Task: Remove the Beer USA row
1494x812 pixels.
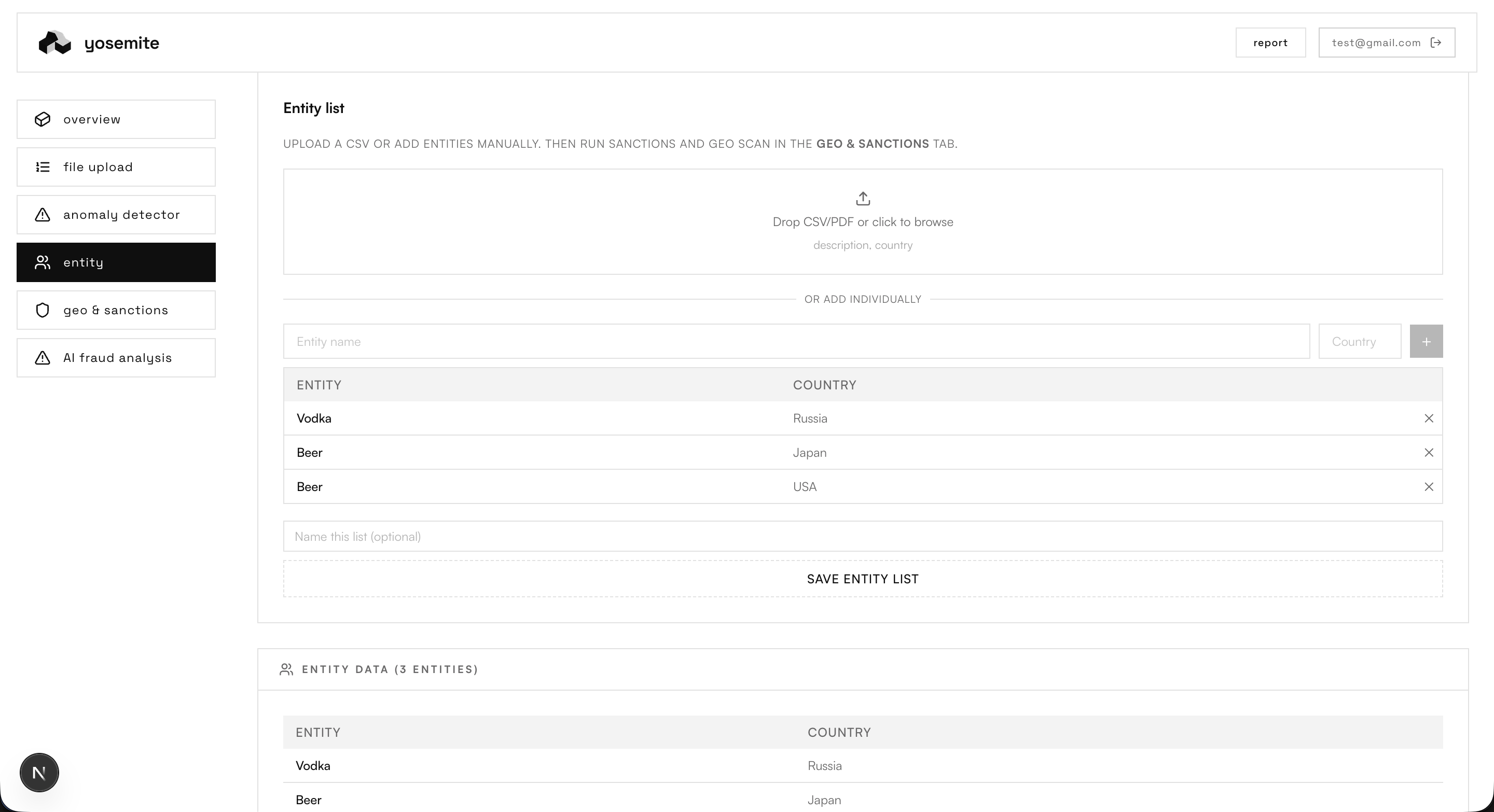Action: (1429, 487)
